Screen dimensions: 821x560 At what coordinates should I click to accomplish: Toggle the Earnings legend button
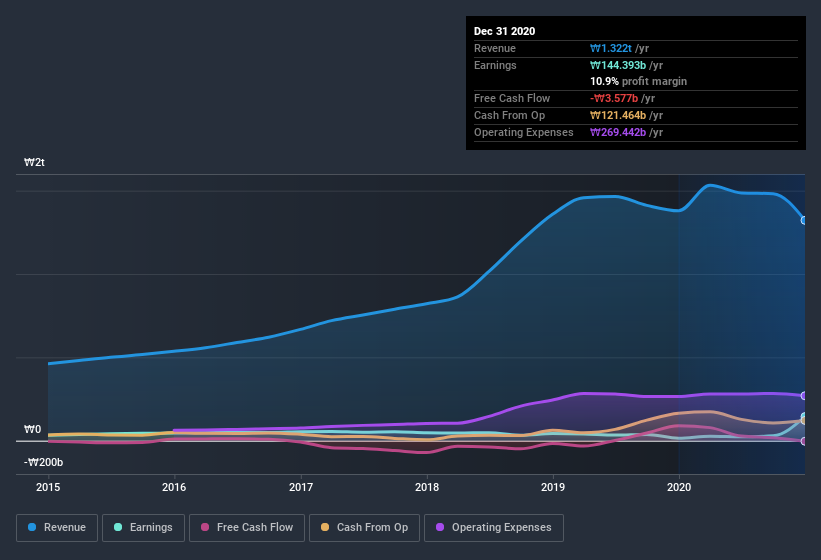(143, 528)
